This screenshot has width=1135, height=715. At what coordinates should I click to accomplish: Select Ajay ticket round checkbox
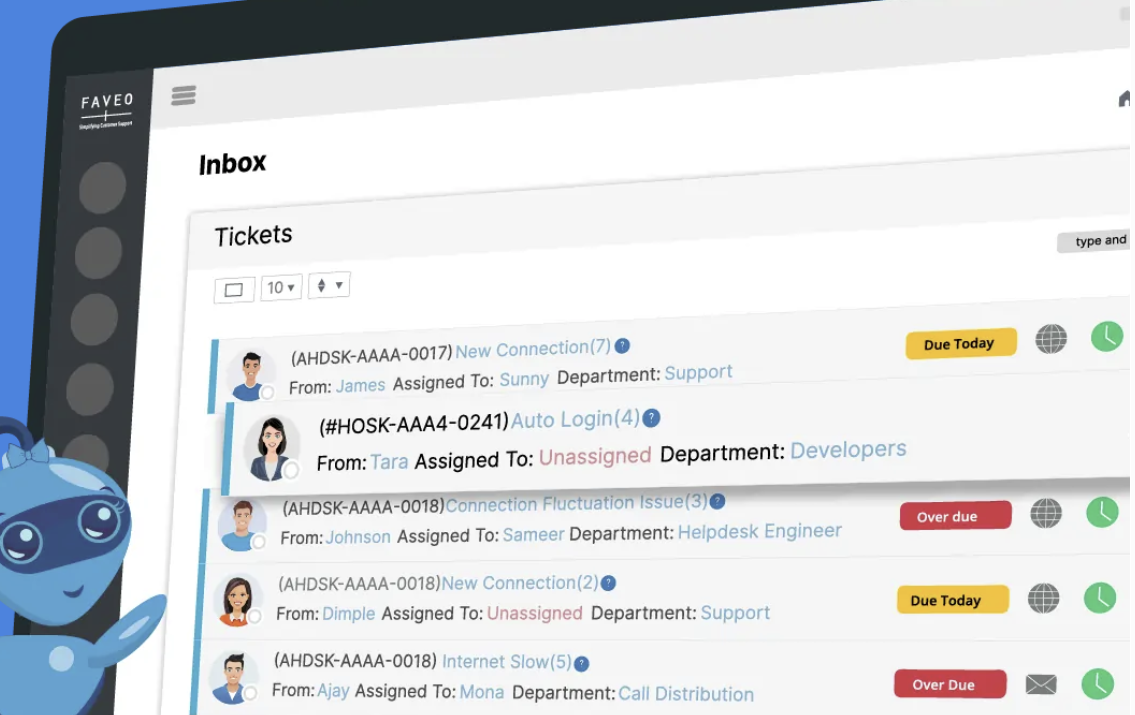click(250, 693)
